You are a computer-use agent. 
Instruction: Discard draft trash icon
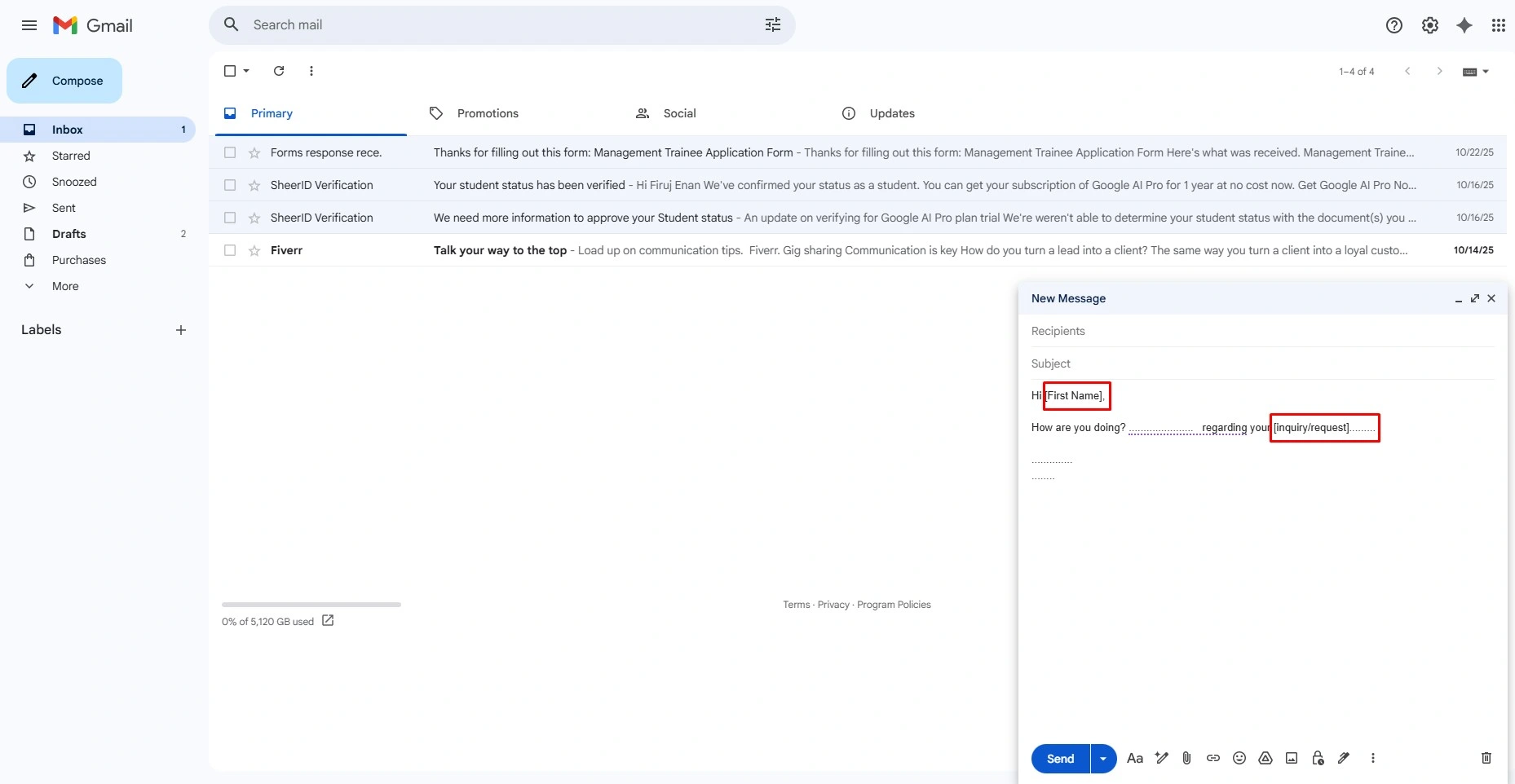1486,758
